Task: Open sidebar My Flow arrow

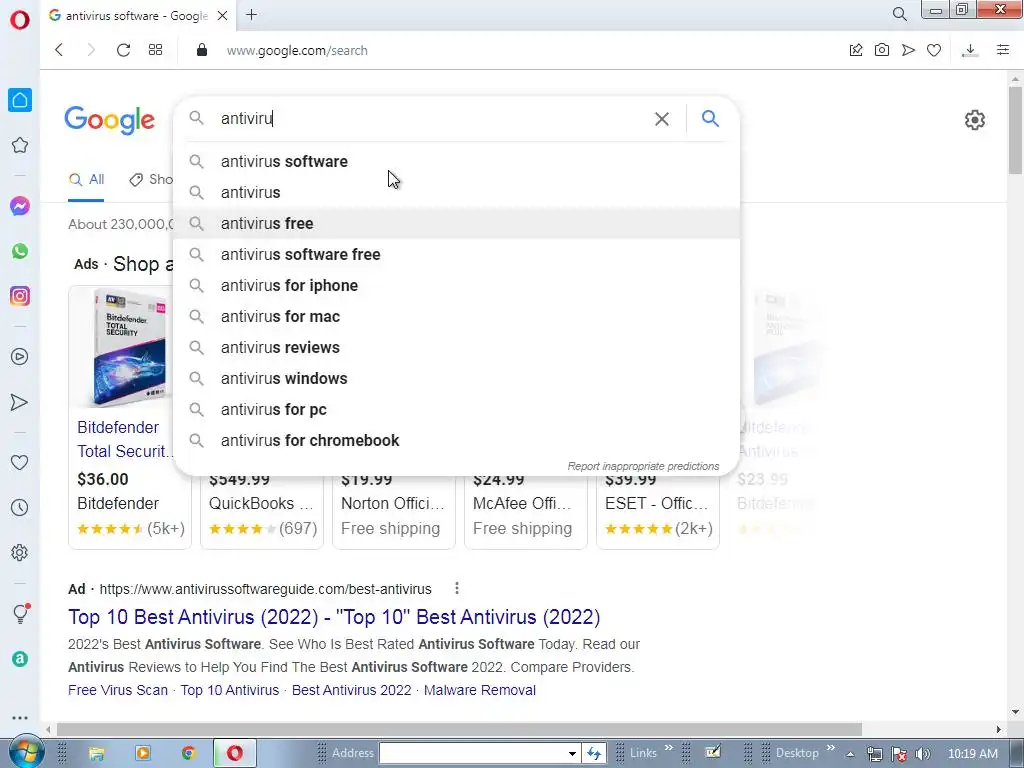Action: click(20, 402)
